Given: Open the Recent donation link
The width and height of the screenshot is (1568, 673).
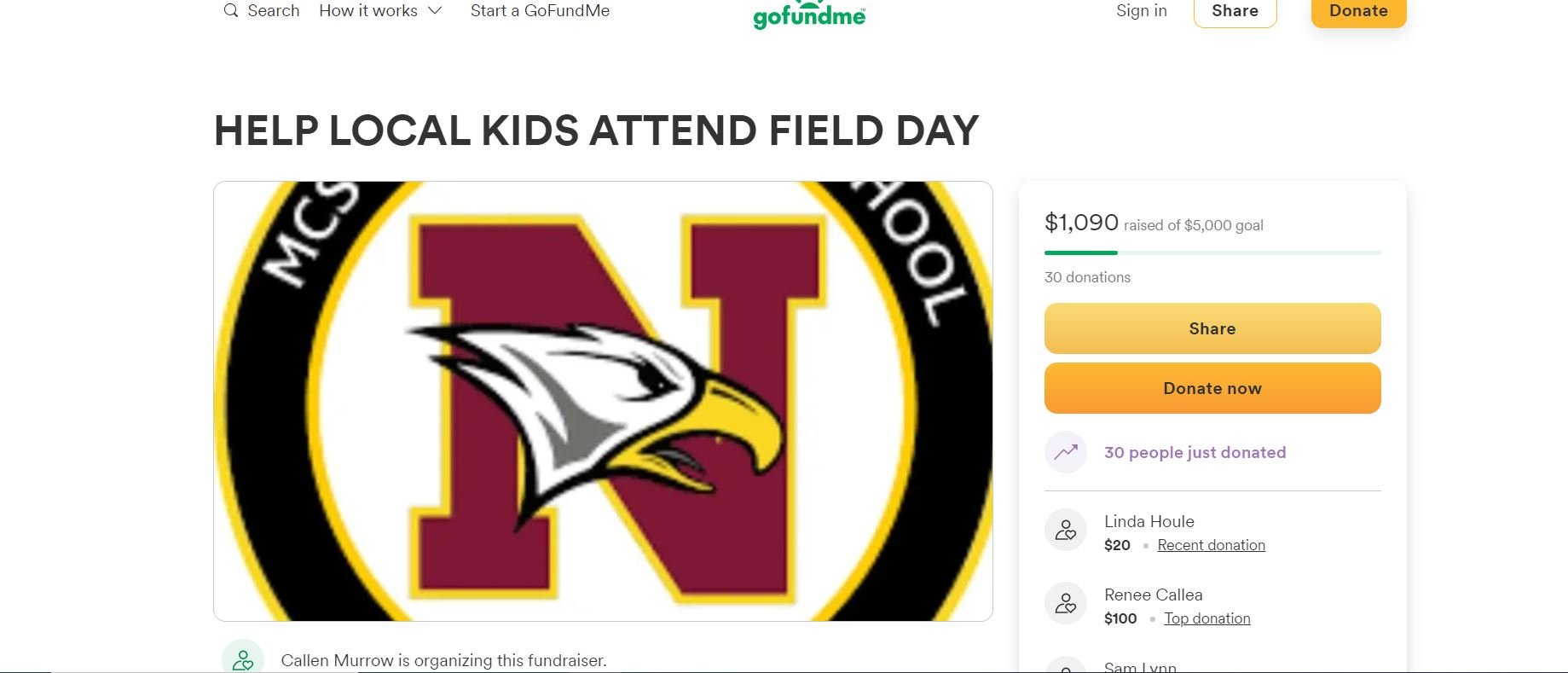Looking at the screenshot, I should click(1211, 545).
